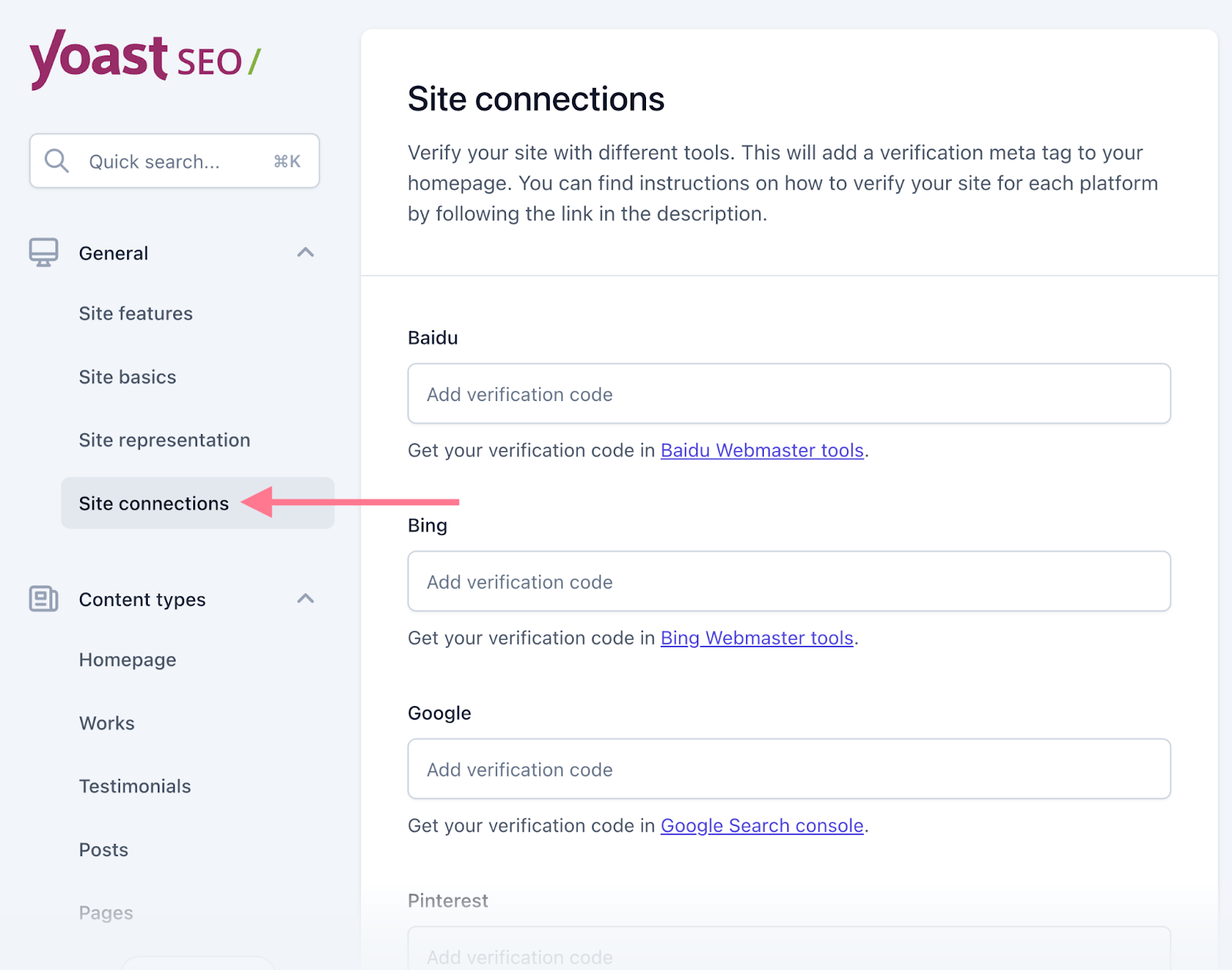Click the magnifier icon in Quick search
The width and height of the screenshot is (1232, 970).
pyautogui.click(x=57, y=161)
